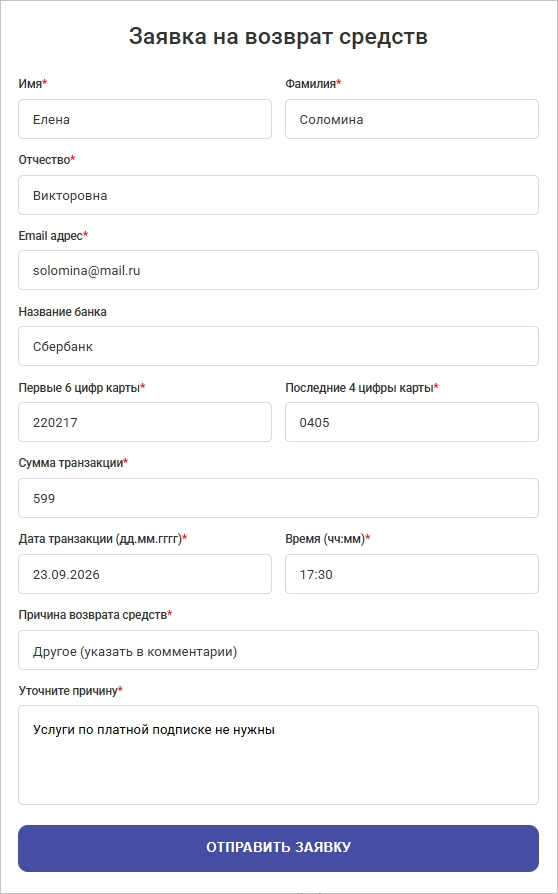
Task: Focus the Отчество field with Викторовна
Action: (278, 195)
